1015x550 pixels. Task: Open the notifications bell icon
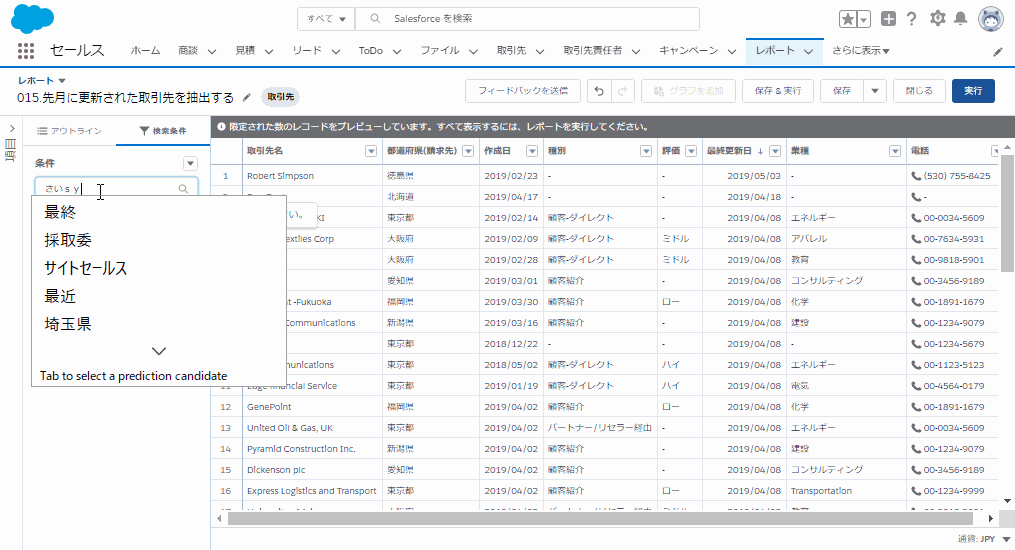click(x=961, y=18)
